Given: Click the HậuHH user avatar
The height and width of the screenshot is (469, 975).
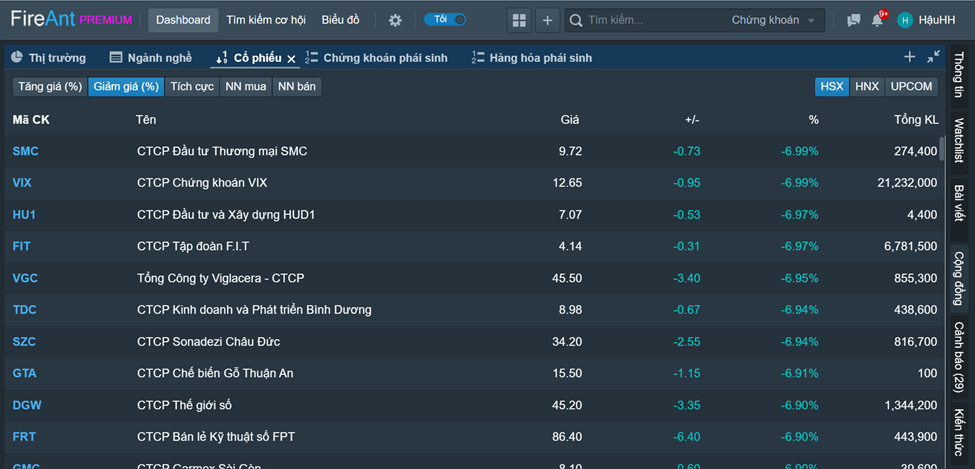Looking at the screenshot, I should (905, 21).
